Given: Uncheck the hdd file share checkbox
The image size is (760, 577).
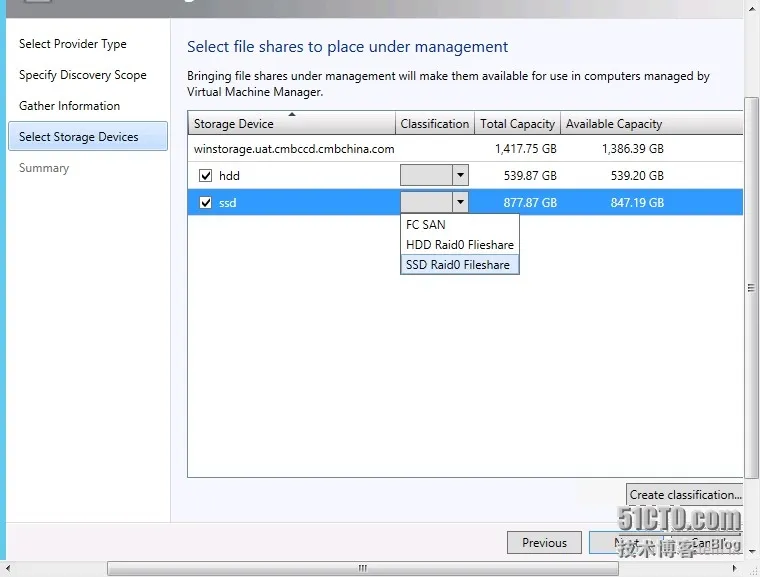Looking at the screenshot, I should pos(206,176).
